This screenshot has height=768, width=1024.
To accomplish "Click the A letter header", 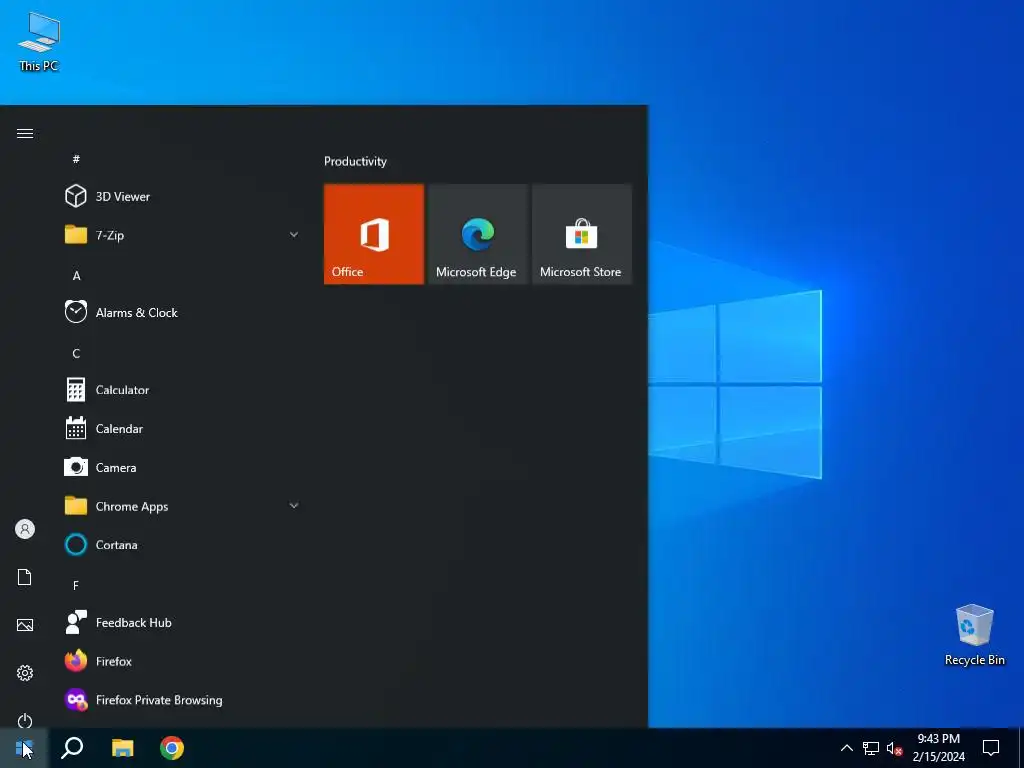I will [76, 276].
